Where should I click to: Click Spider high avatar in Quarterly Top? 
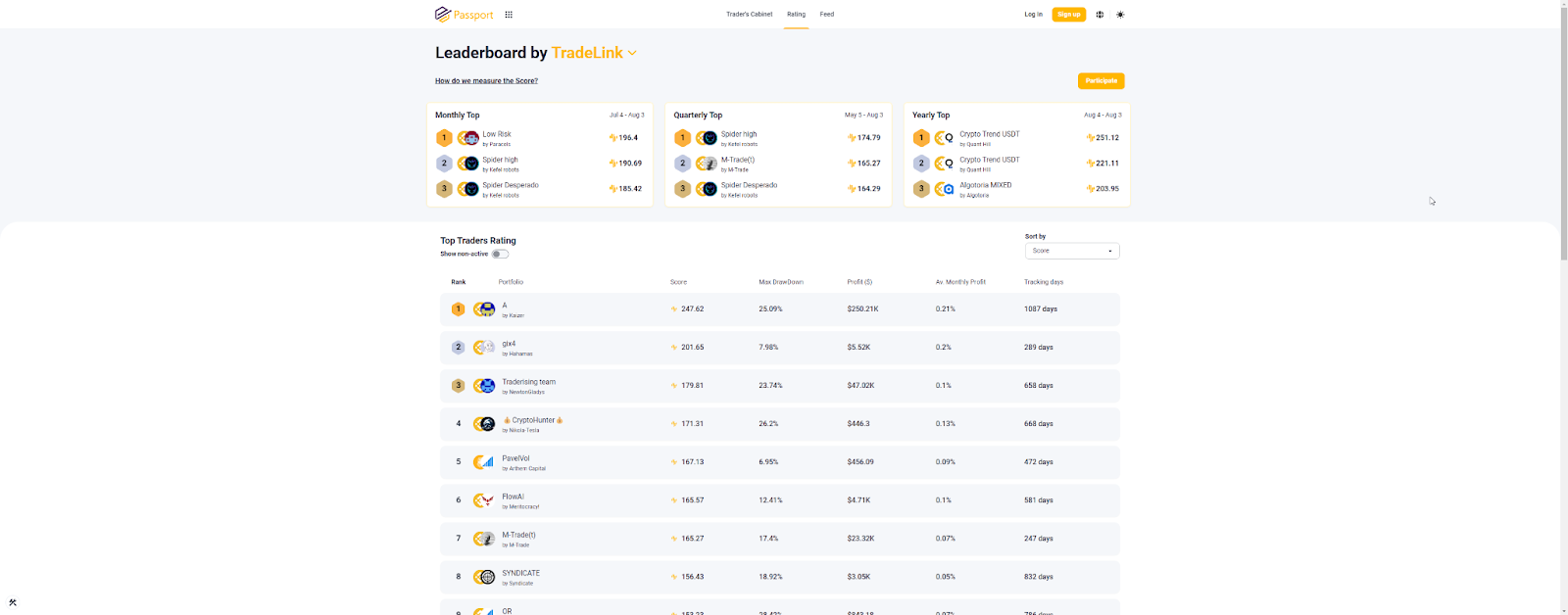pyautogui.click(x=710, y=138)
